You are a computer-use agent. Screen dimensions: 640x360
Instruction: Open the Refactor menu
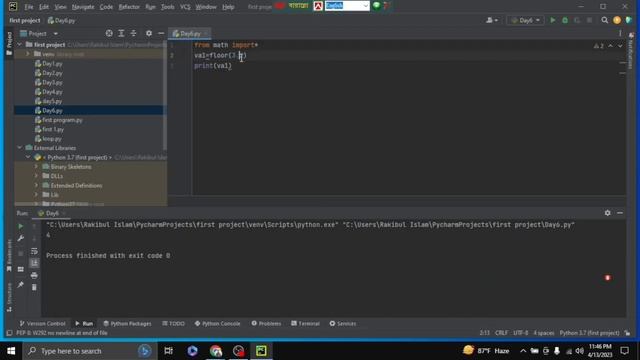point(129,7)
